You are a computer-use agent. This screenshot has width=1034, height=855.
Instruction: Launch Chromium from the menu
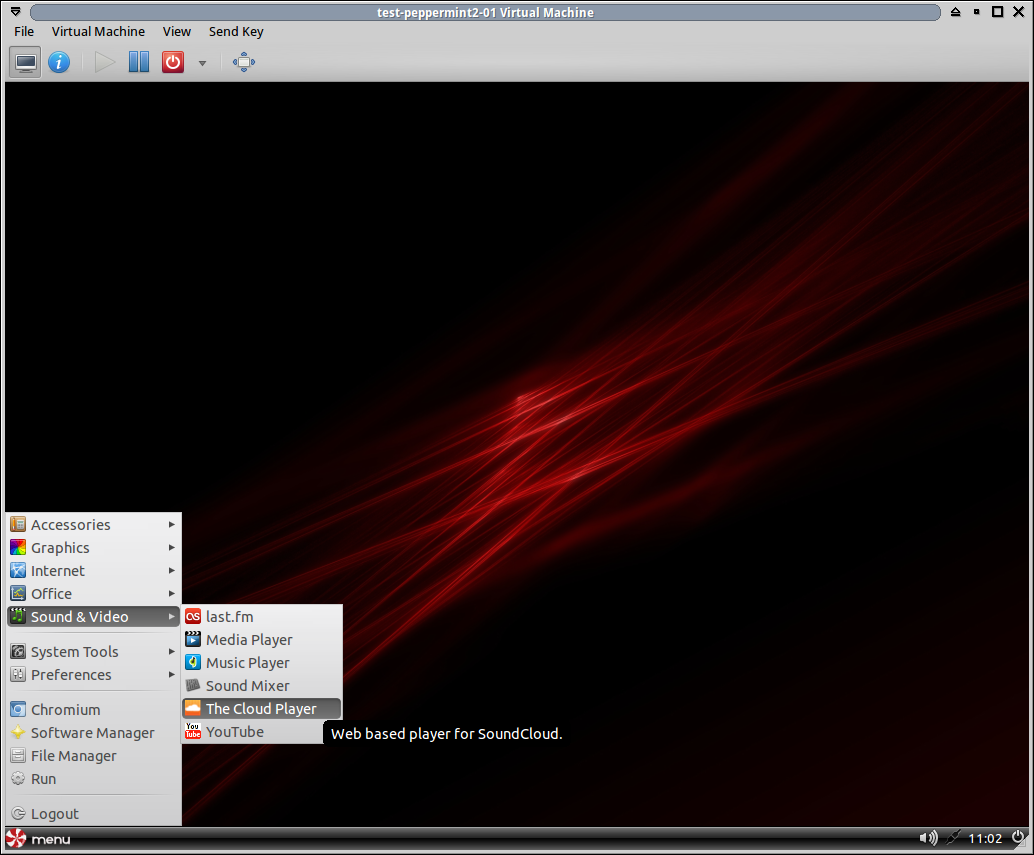click(94, 710)
